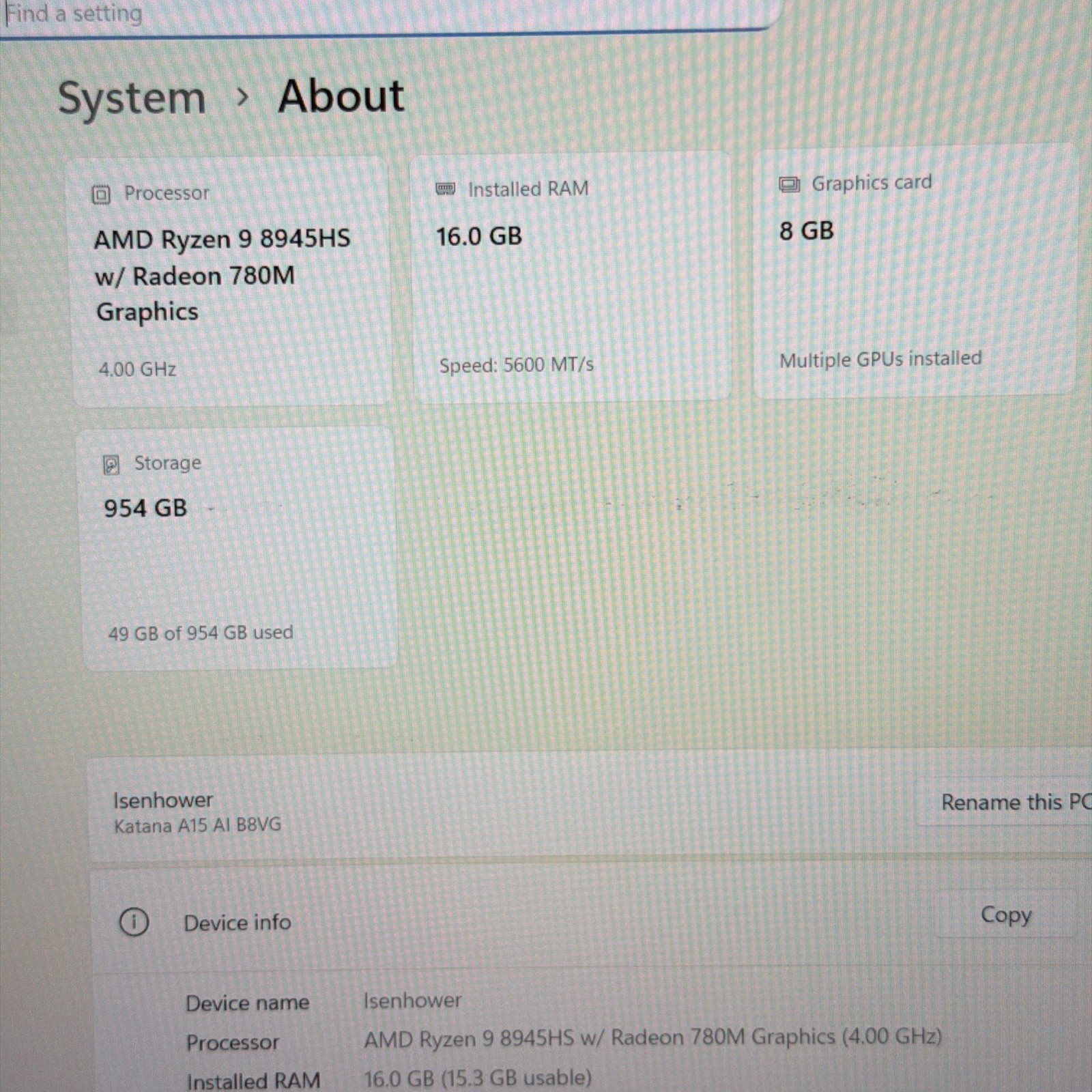This screenshot has height=1092, width=1092.
Task: Select the AMD Ryzen 9 8945HS card text
Action: [x=222, y=275]
